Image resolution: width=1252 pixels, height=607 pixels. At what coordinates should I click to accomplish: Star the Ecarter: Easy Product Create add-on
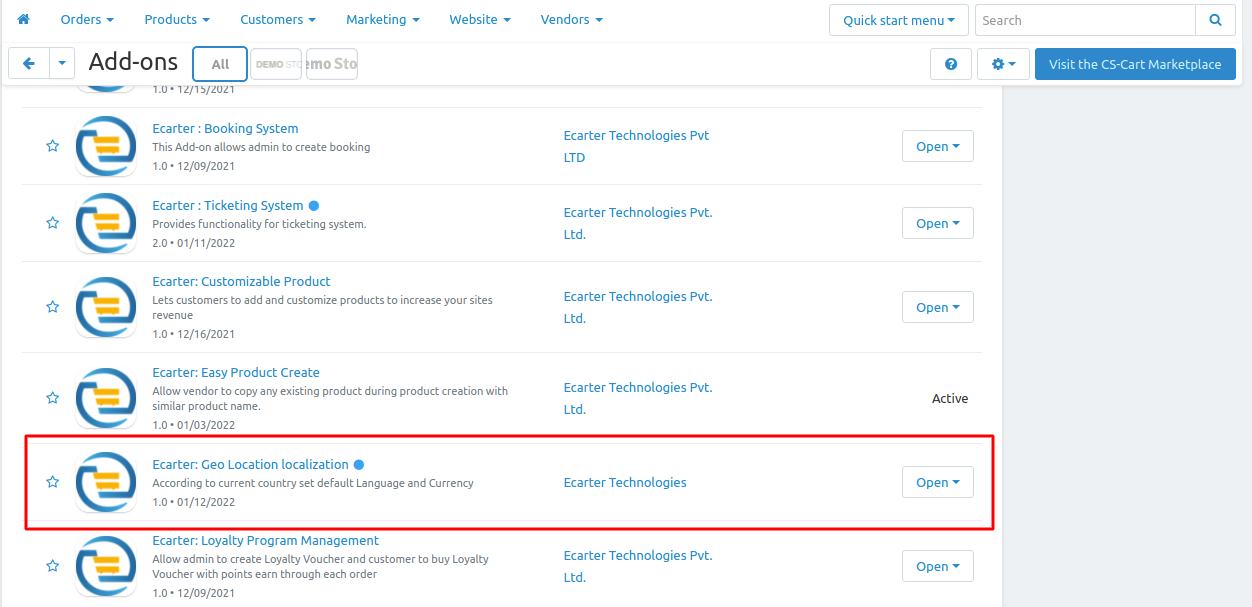click(52, 398)
